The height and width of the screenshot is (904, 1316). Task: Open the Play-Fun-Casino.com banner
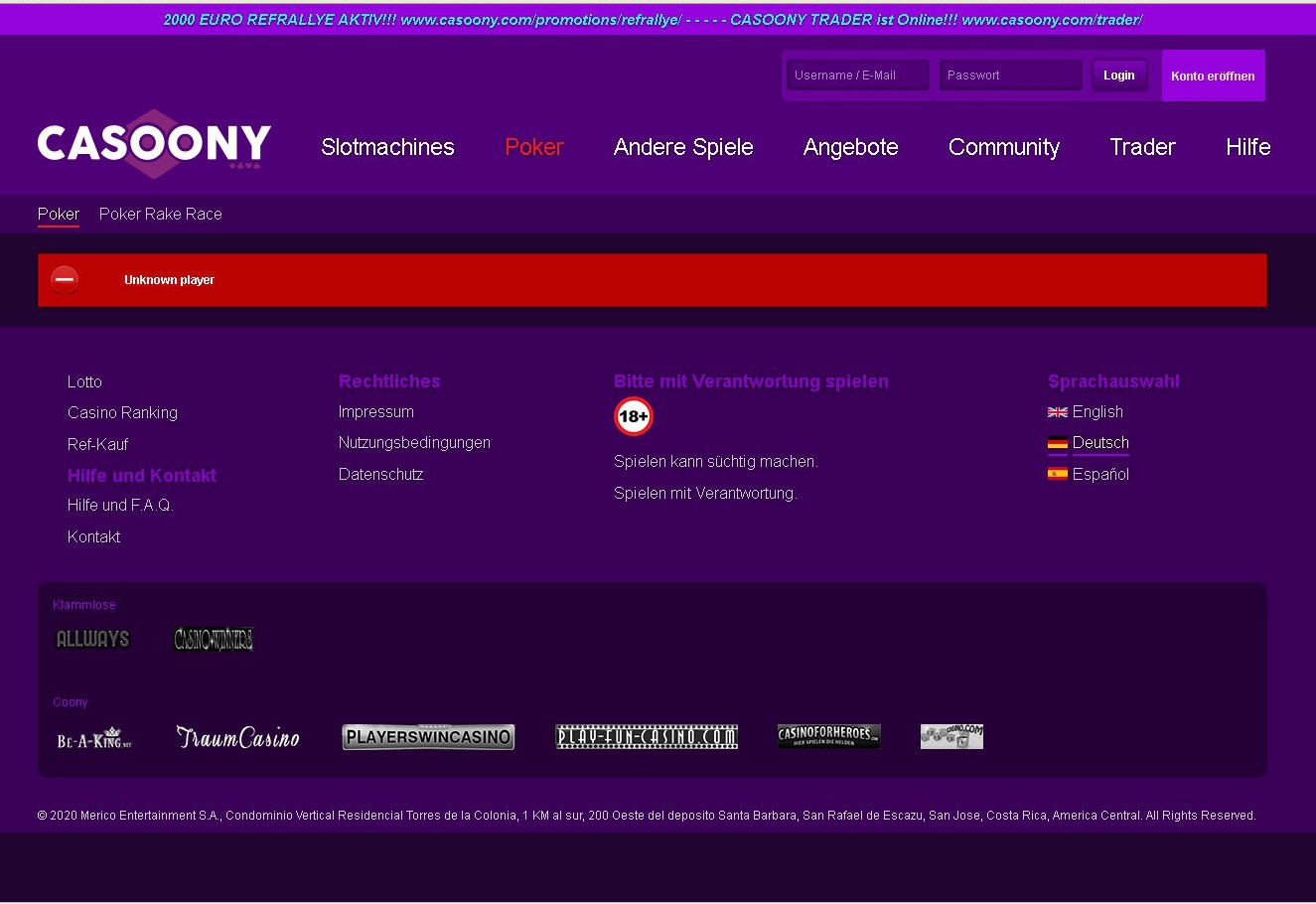click(x=647, y=736)
